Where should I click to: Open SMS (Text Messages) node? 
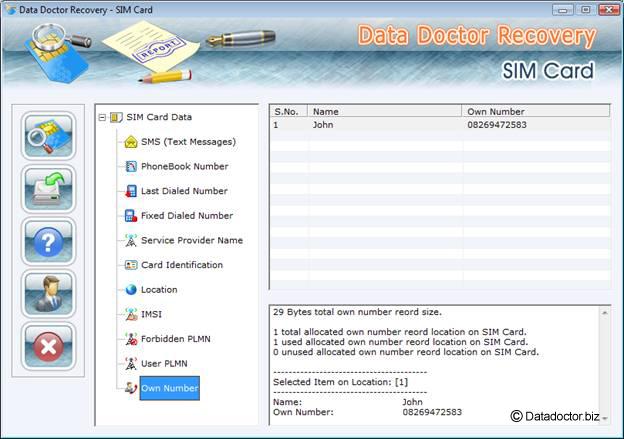pos(188,142)
